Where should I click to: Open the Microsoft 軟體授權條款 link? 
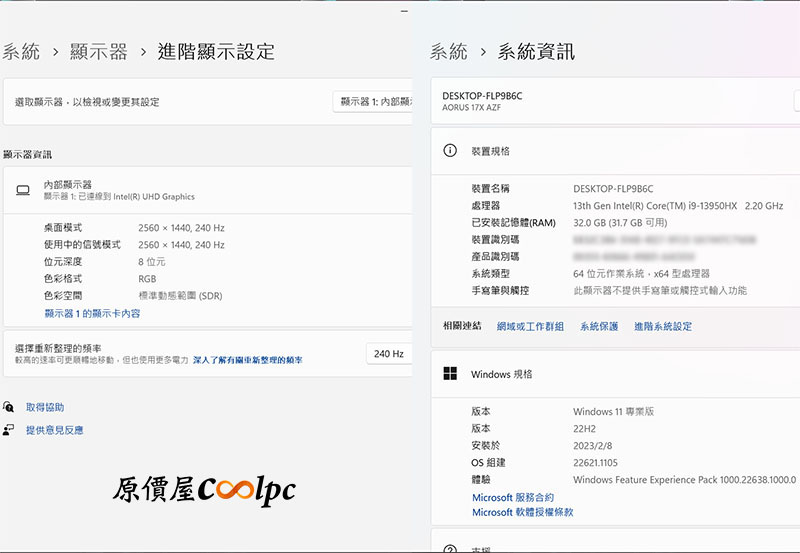pyautogui.click(x=522, y=512)
